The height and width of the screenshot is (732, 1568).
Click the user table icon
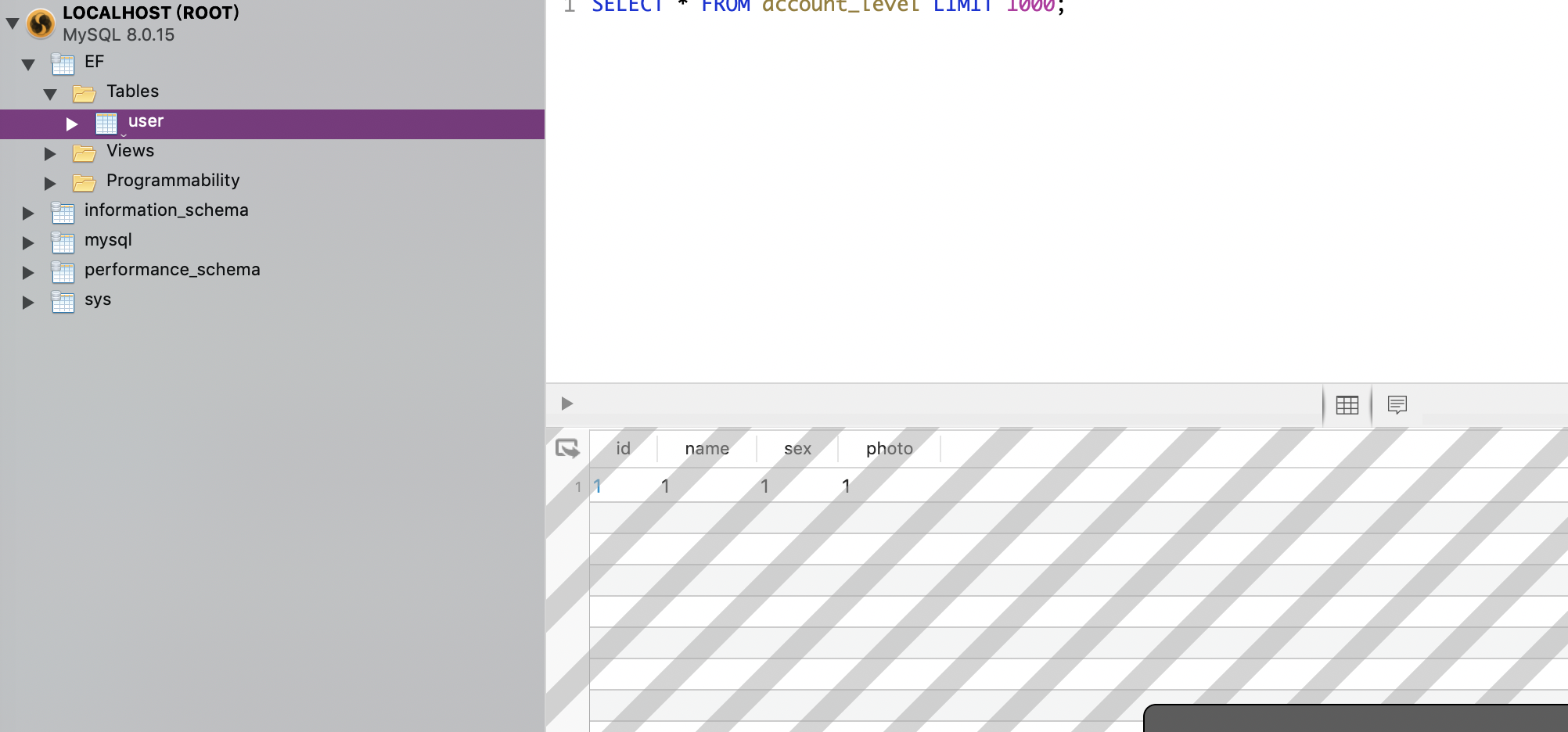pos(106,124)
